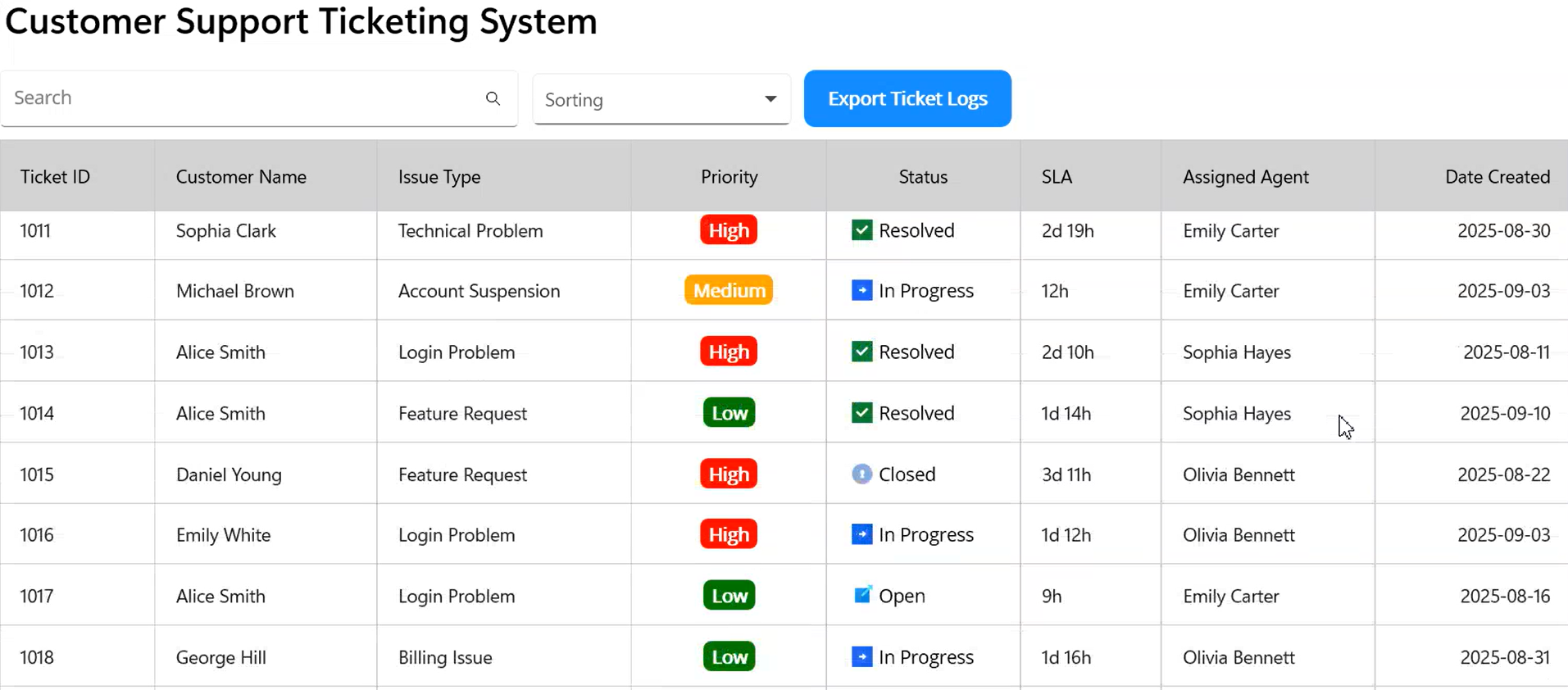Screen dimensions: 1568x690
Task: Click the In Progress arrow icon for ticket 1012
Action: tap(861, 290)
